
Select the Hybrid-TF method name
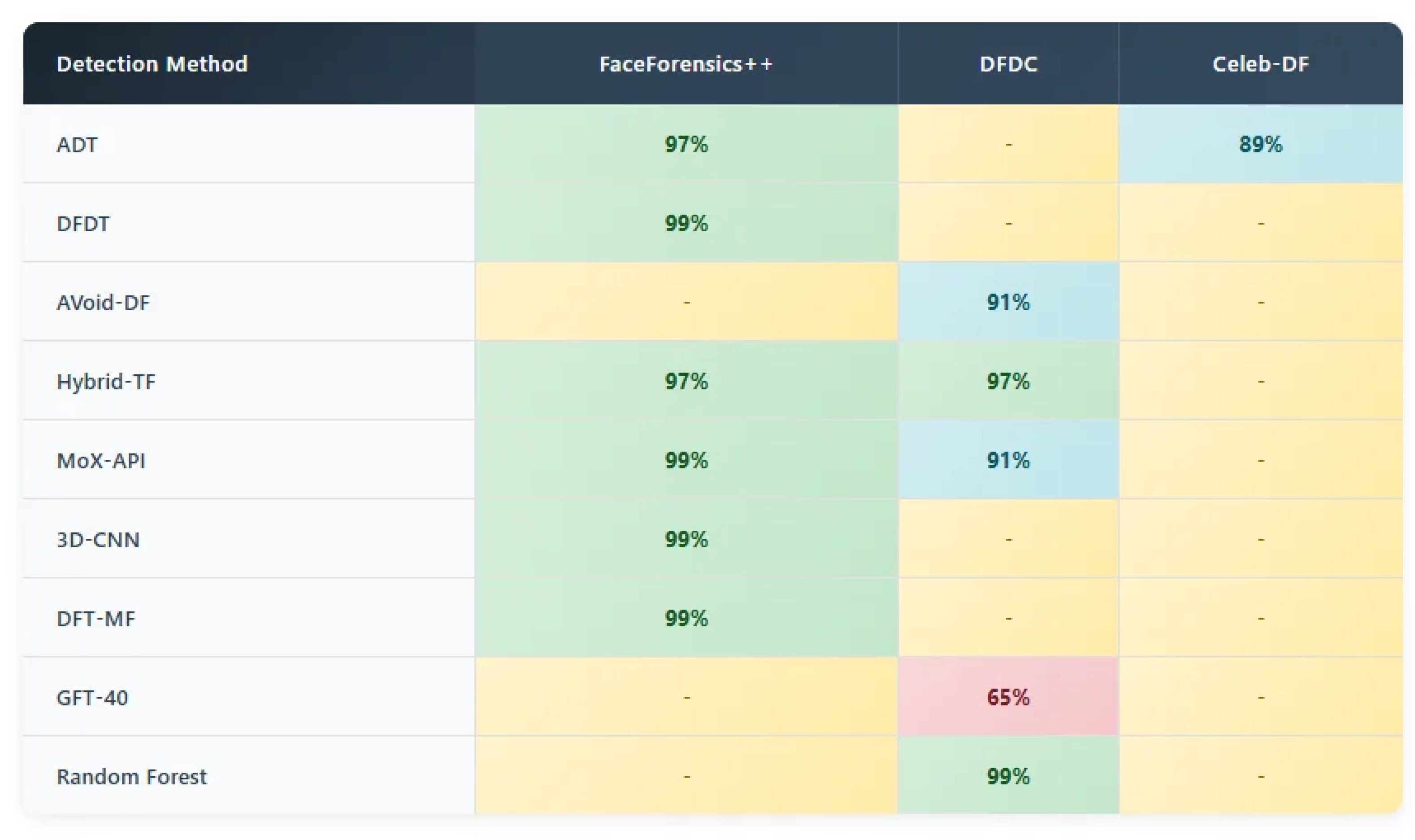106,381
